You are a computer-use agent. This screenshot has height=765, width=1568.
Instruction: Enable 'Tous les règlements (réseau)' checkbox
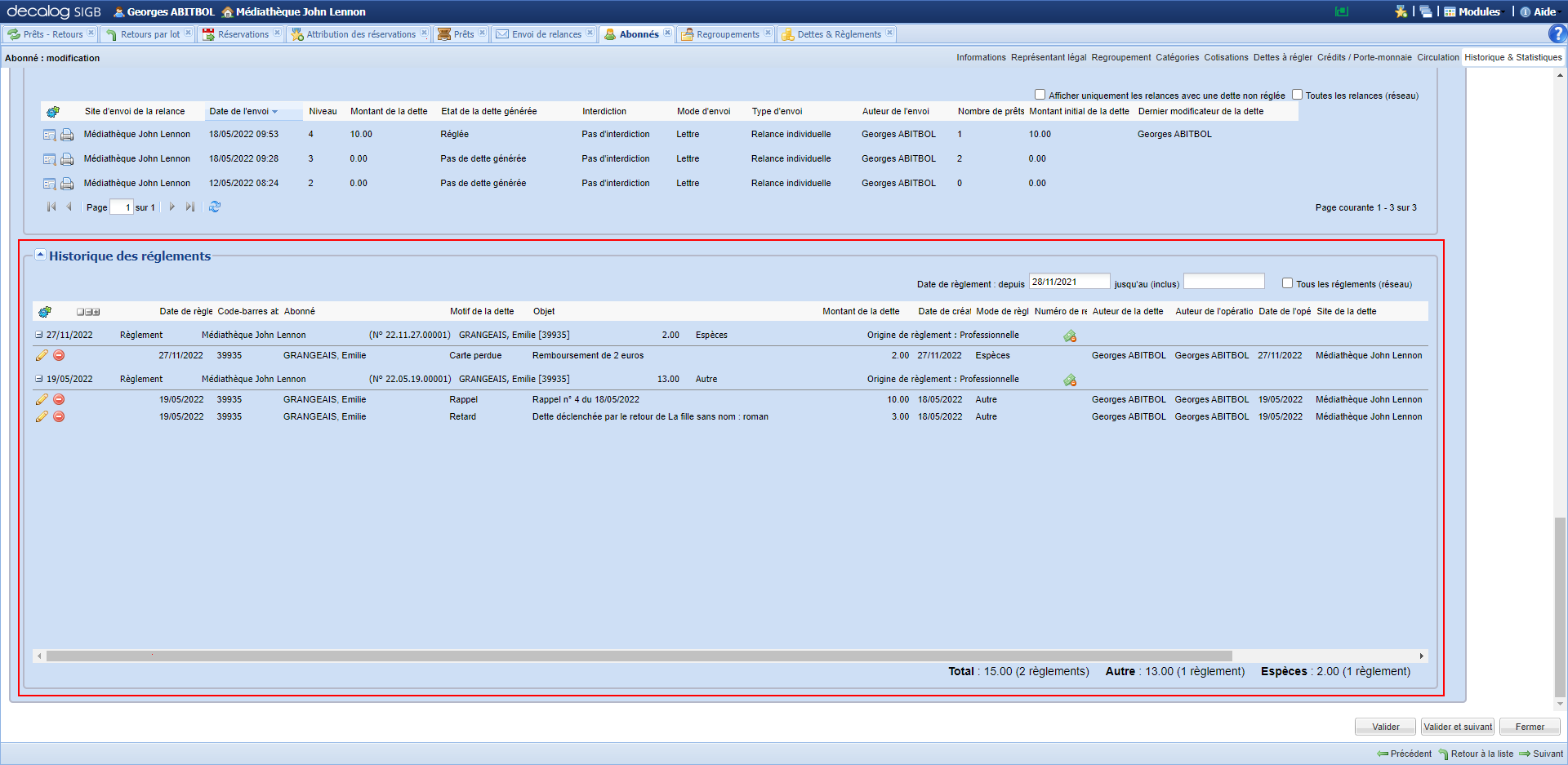[x=1287, y=283]
